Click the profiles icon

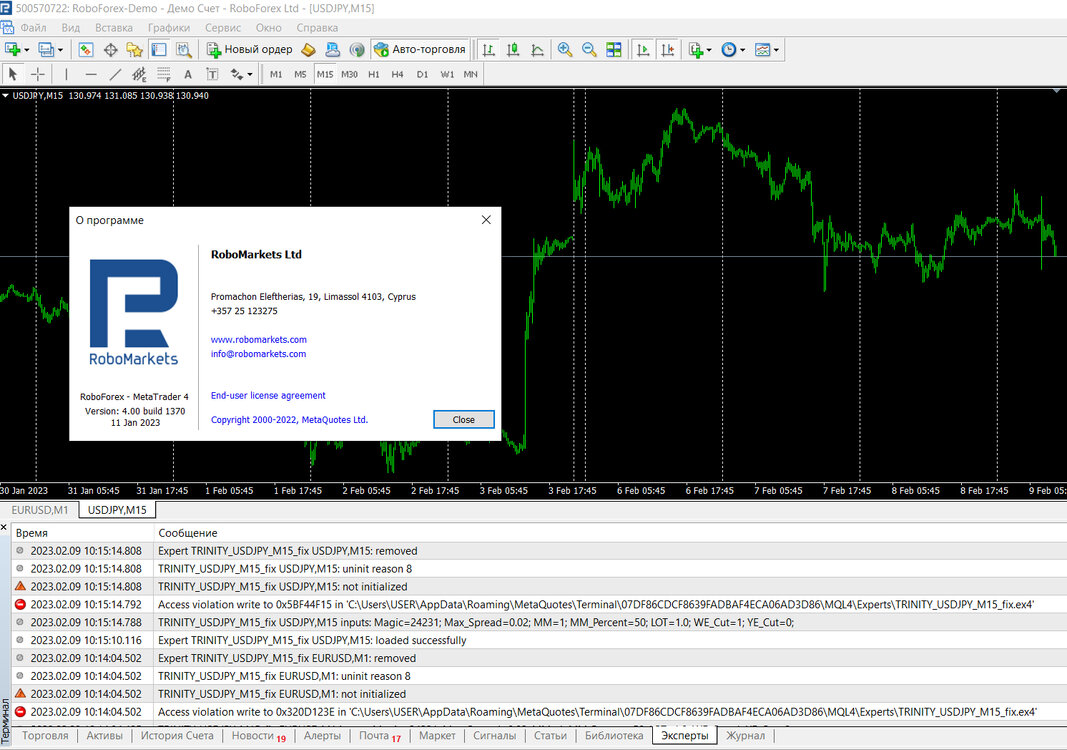point(46,50)
